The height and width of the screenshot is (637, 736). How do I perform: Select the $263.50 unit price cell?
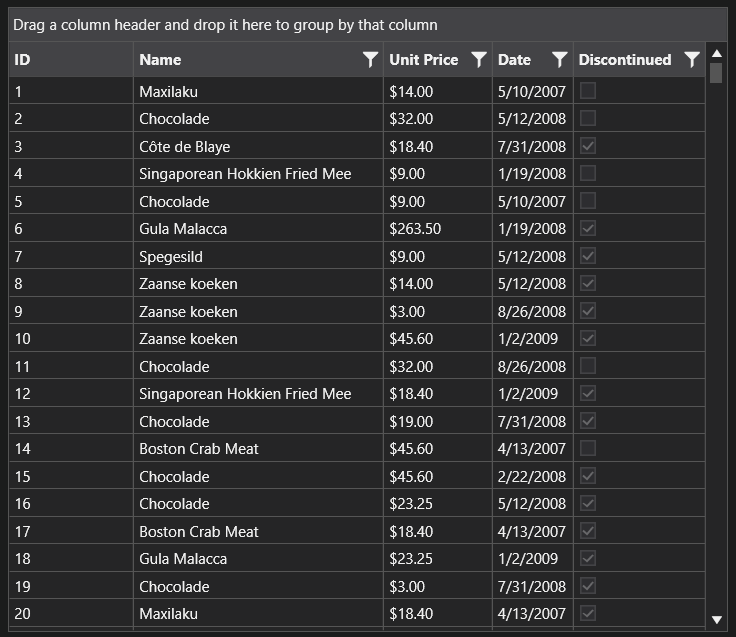437,229
